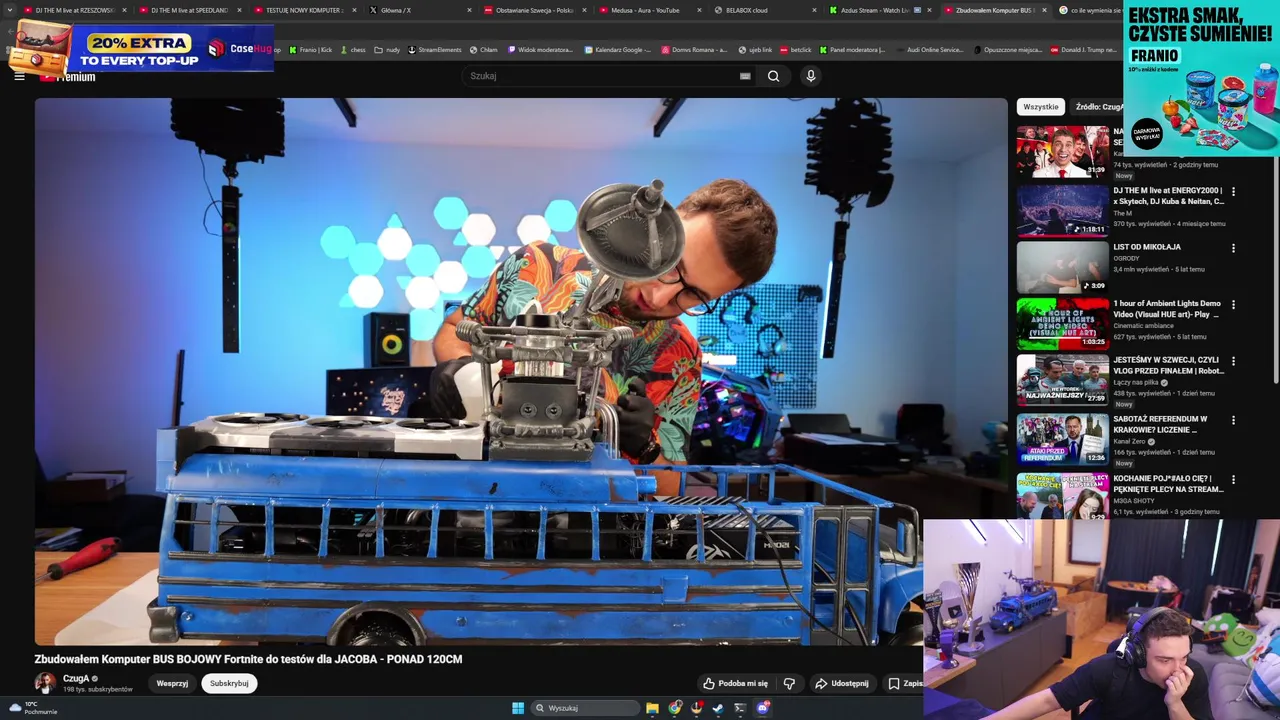Click the Franio ice cream advertisement
1280x720 pixels.
point(1201,79)
